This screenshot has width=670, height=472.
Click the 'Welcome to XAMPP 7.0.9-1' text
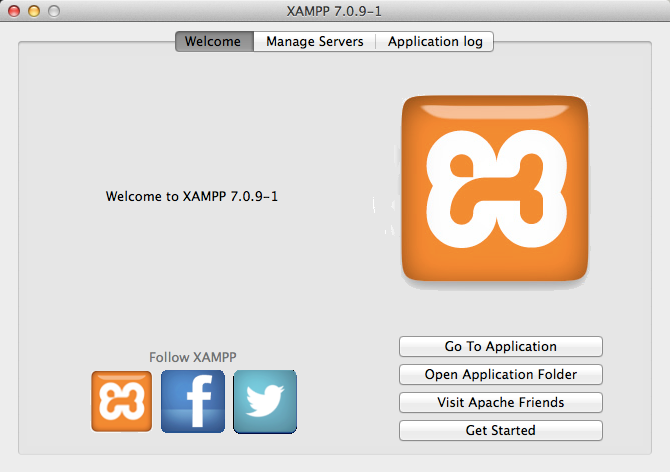pyautogui.click(x=192, y=196)
